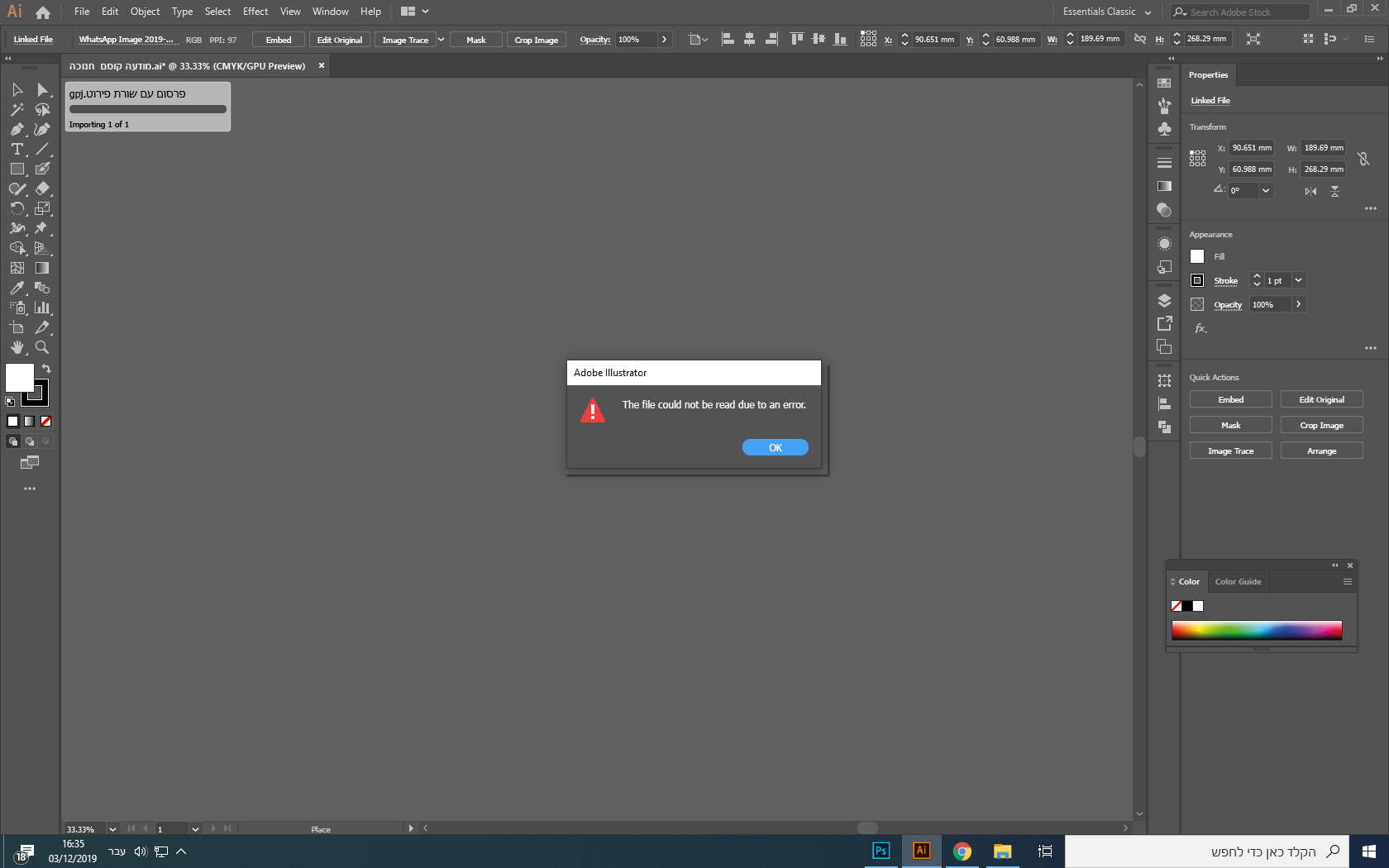Choose the Artboard tool
Viewport: 1389px width, 868px height.
[x=17, y=327]
